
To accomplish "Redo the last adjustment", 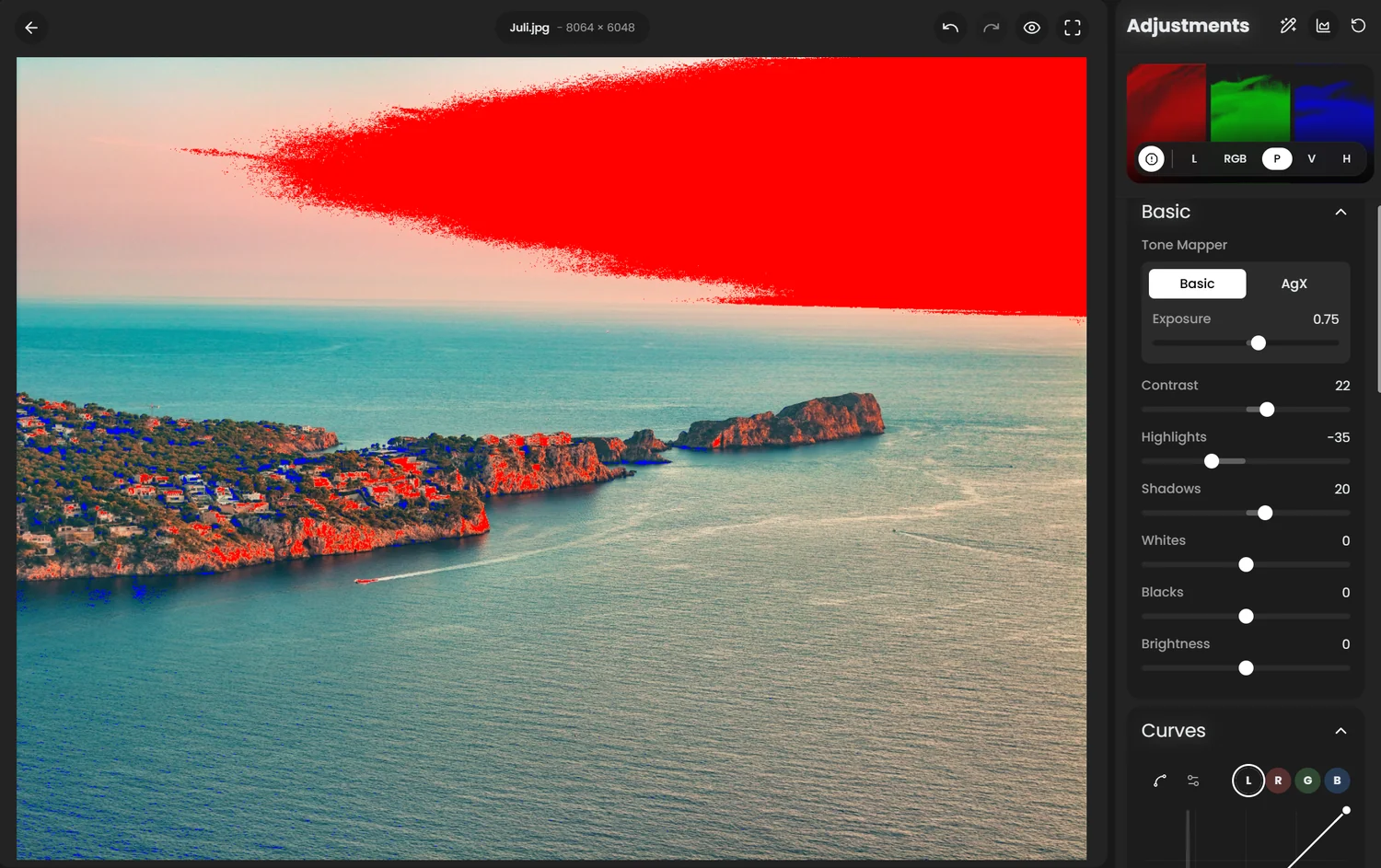I will point(991,28).
